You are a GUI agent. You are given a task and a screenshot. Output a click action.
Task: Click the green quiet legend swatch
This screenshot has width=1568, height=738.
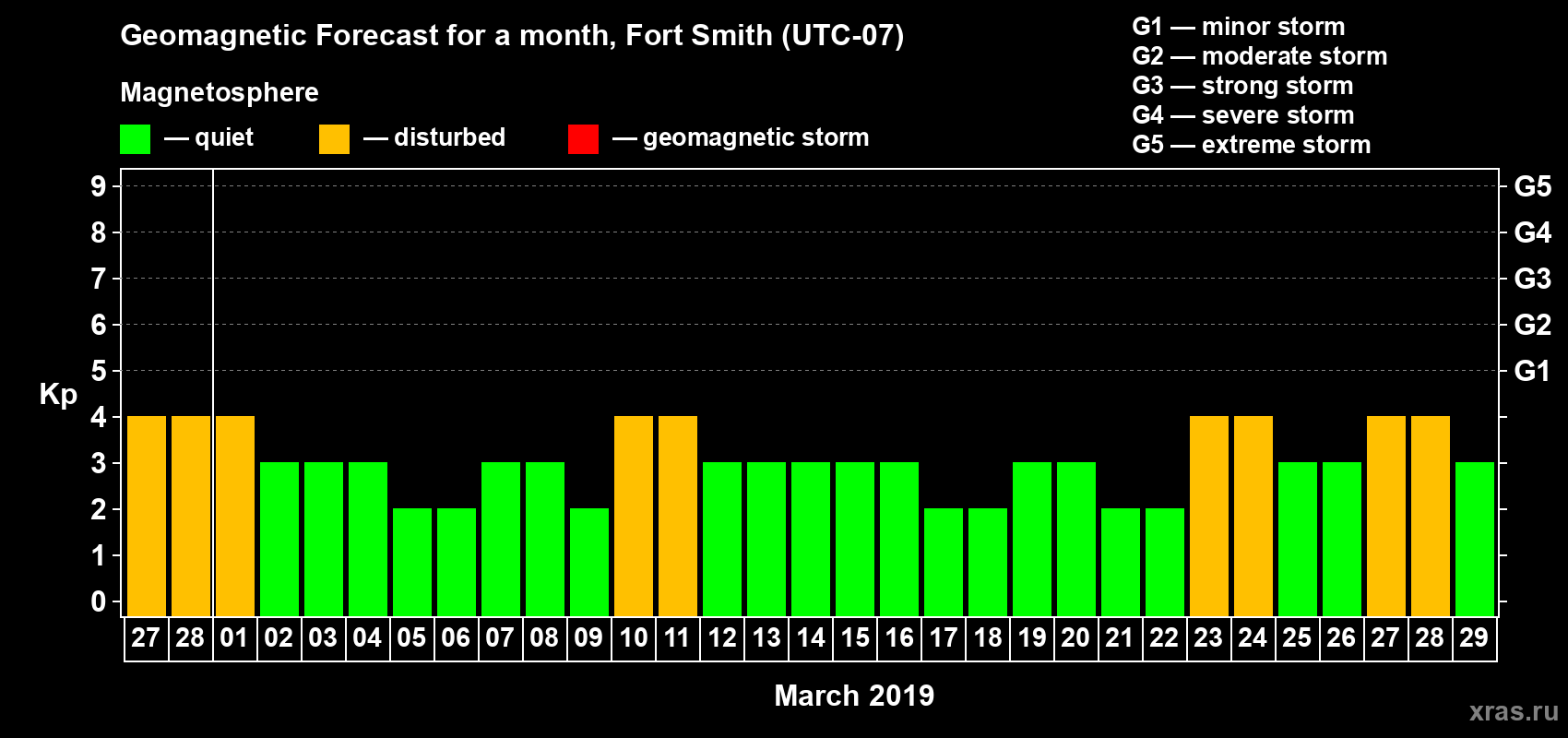[x=135, y=139]
